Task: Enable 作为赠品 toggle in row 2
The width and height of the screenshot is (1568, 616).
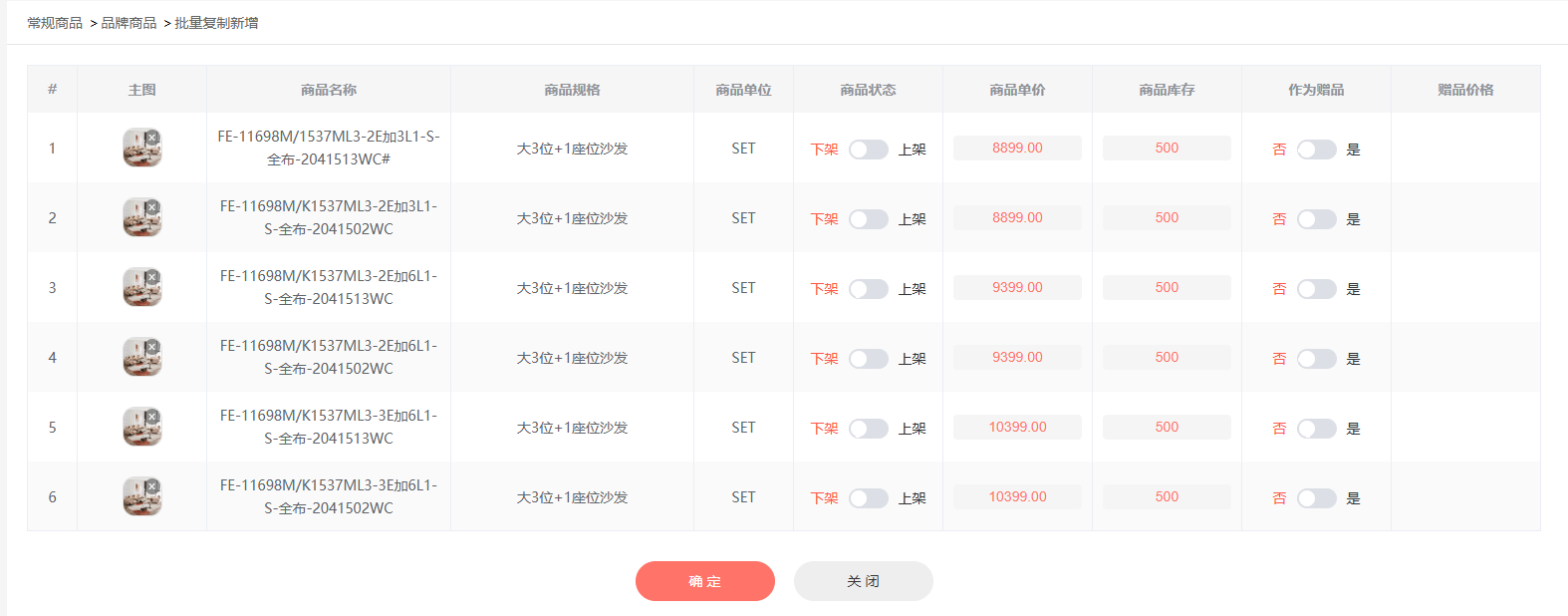Action: pos(1316,219)
